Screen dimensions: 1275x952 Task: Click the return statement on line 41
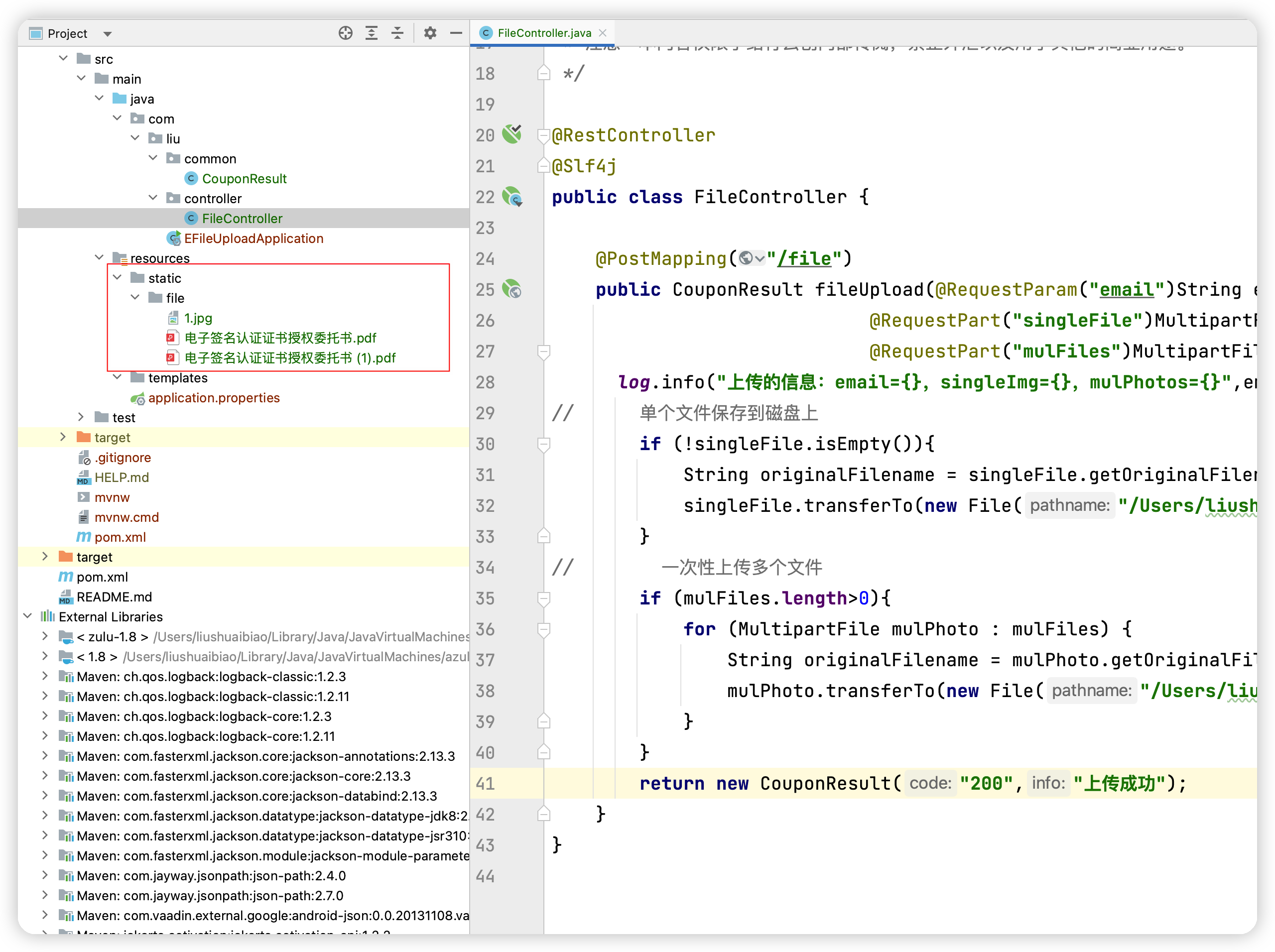tap(913, 784)
